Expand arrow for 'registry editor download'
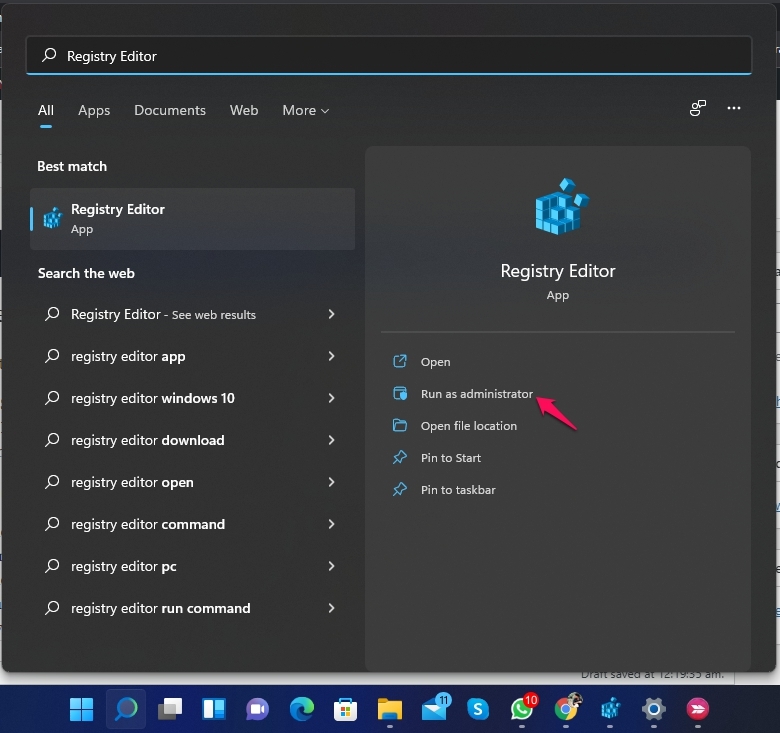This screenshot has width=780, height=733. 331,440
